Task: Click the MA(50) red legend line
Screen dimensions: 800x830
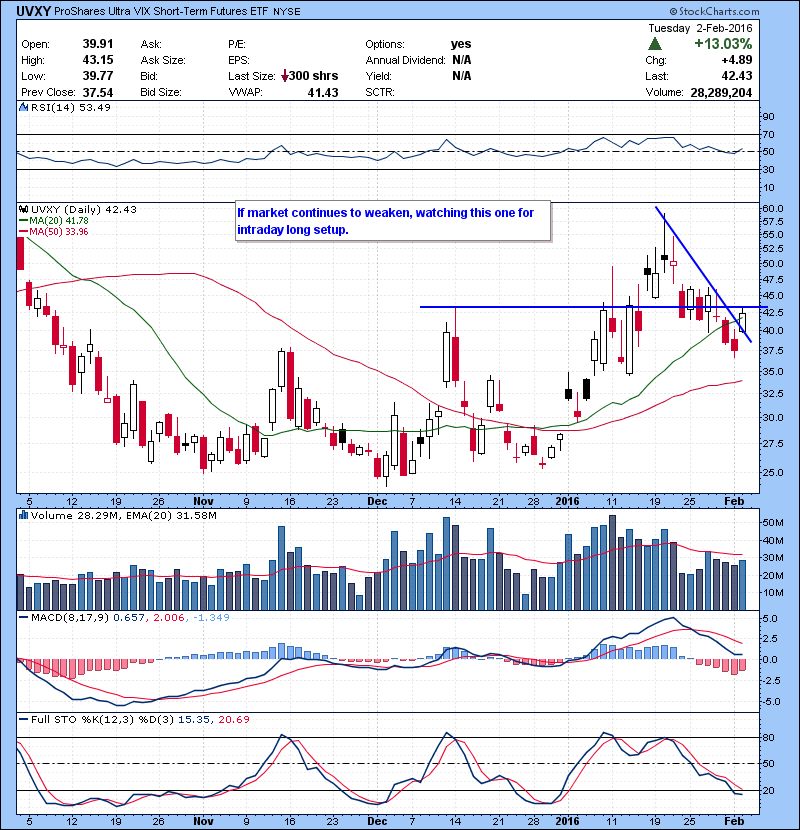Action: pos(23,232)
